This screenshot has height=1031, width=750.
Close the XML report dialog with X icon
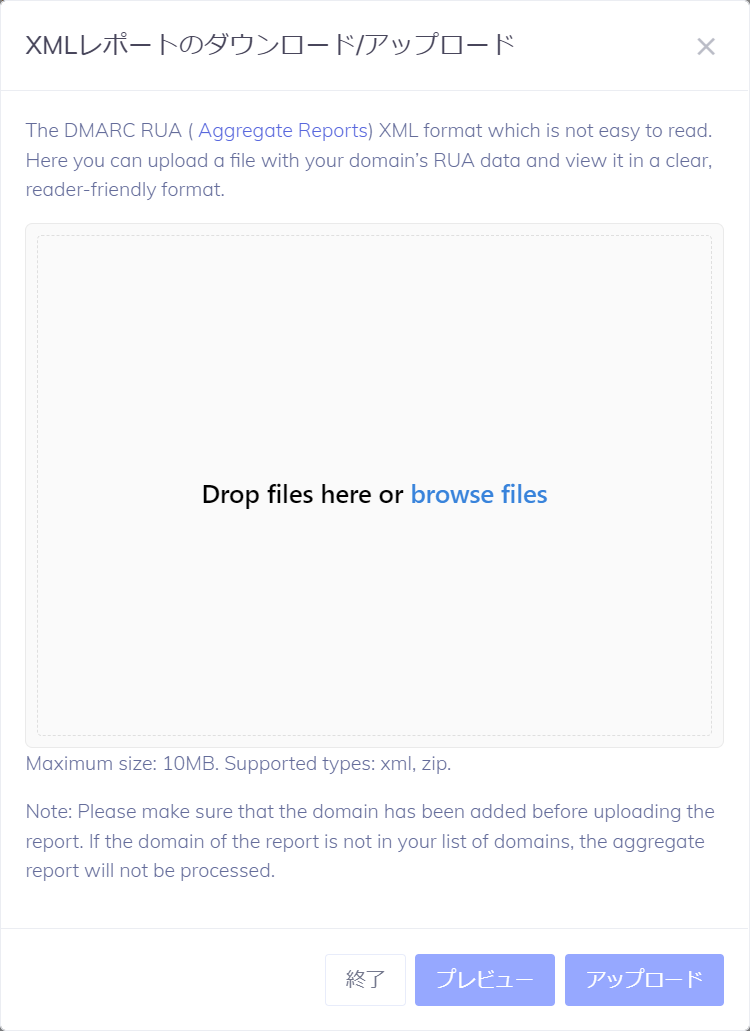pyautogui.click(x=706, y=47)
